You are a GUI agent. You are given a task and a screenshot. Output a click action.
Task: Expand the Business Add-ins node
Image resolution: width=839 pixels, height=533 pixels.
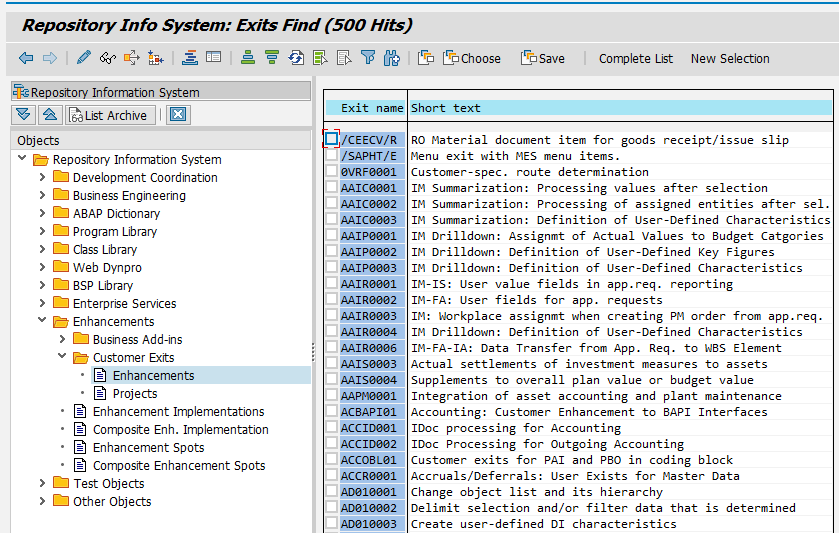click(63, 339)
